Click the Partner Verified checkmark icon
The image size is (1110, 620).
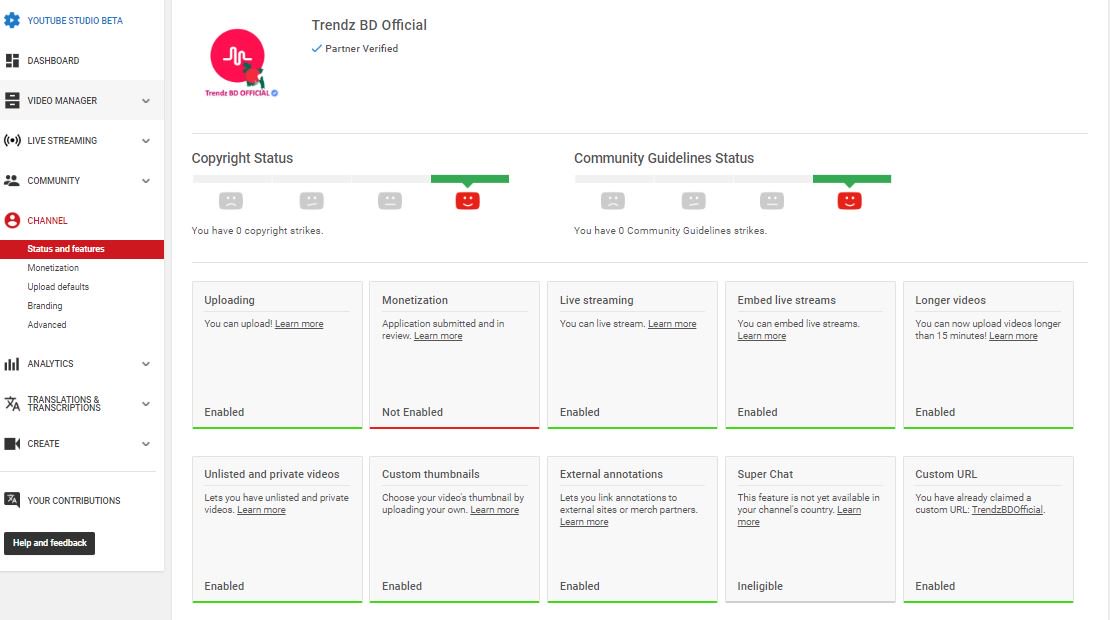[316, 48]
